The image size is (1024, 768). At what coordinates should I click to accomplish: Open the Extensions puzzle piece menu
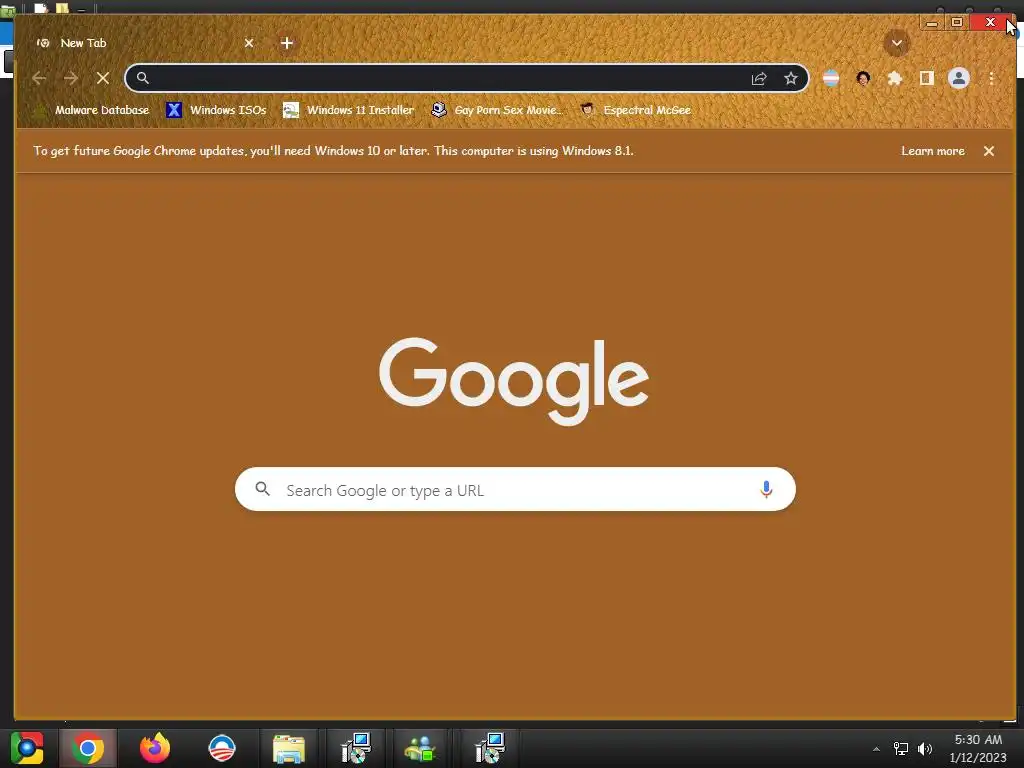click(x=895, y=78)
